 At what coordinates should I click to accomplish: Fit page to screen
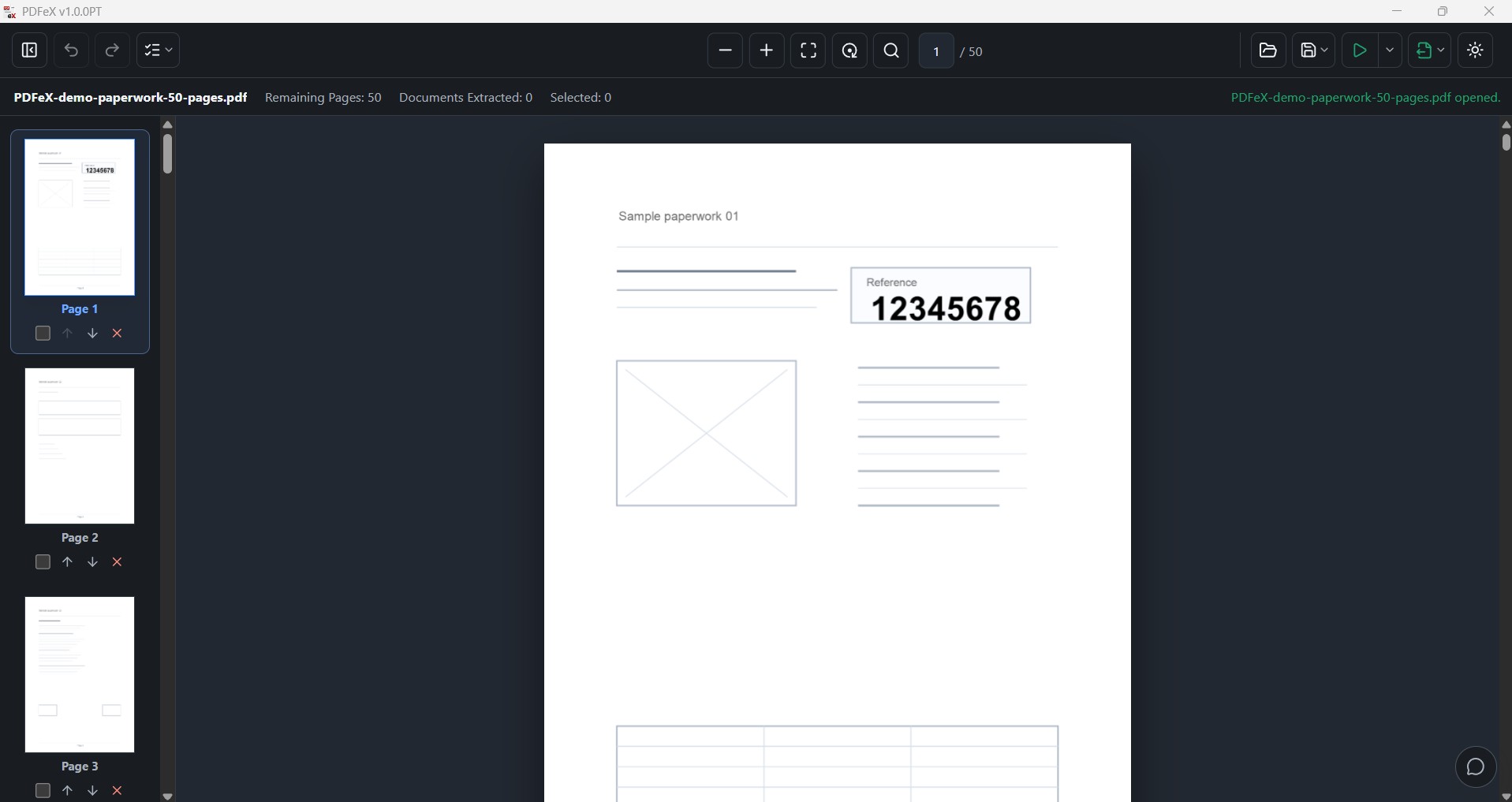808,50
